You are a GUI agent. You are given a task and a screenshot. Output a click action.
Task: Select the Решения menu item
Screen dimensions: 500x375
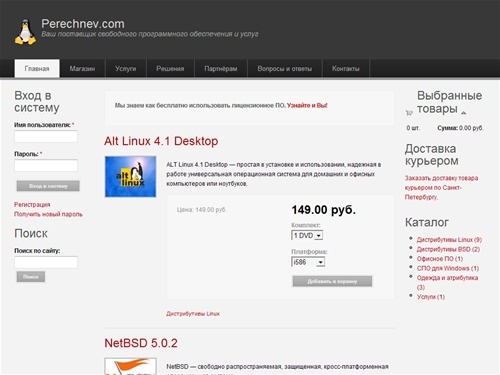(x=170, y=68)
